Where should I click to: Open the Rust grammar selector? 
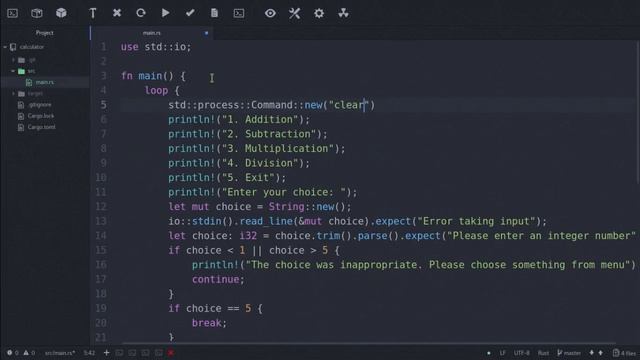pyautogui.click(x=543, y=353)
